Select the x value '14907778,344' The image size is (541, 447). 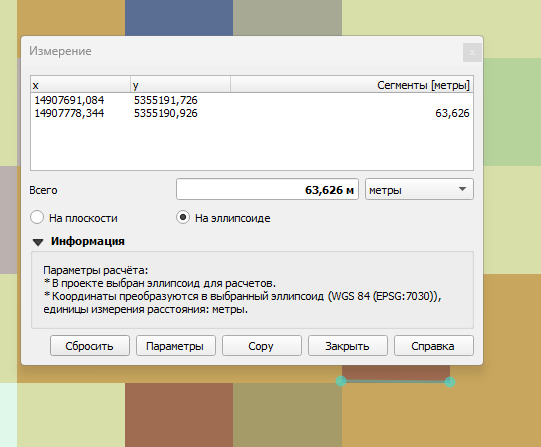[x=69, y=113]
